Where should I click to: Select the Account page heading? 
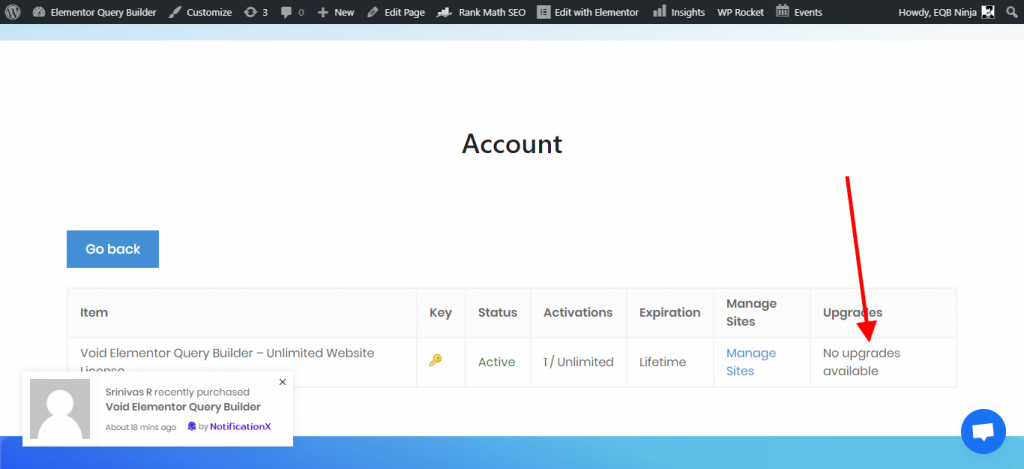coord(512,144)
